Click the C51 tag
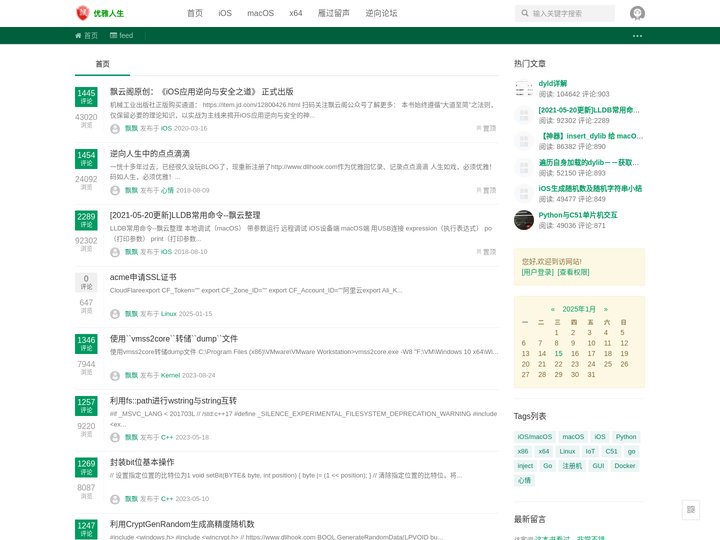The height and width of the screenshot is (540, 720). [x=611, y=452]
